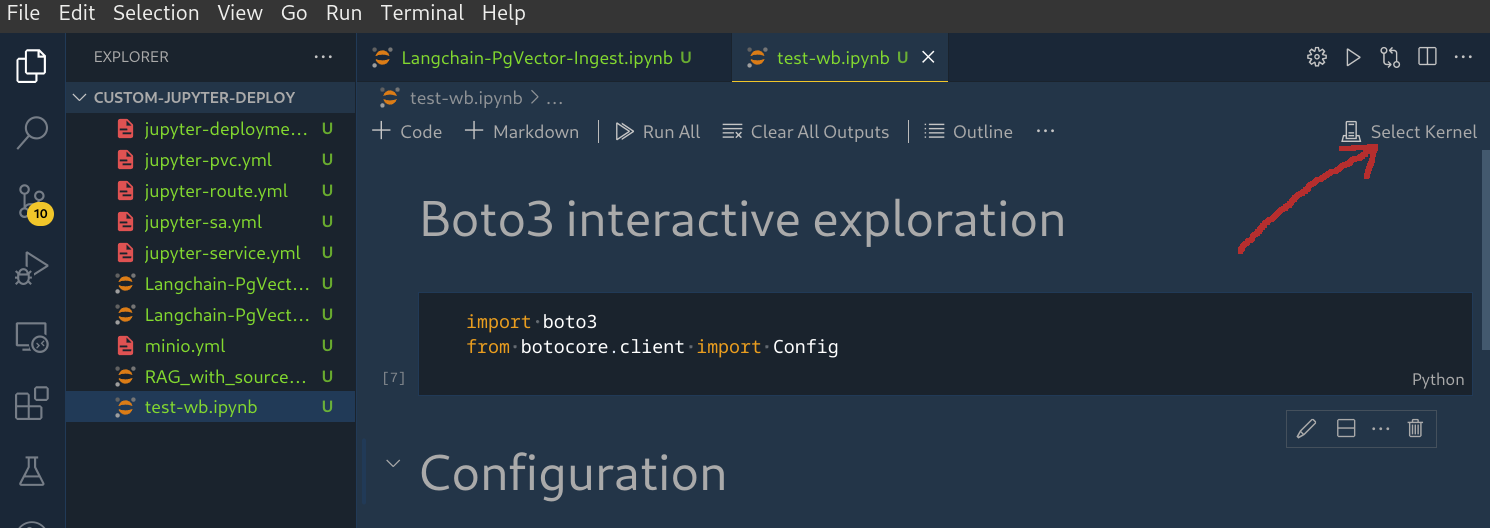Screen dimensions: 1490x528
Task: Click the import boto3 code line
Action: click(x=531, y=322)
